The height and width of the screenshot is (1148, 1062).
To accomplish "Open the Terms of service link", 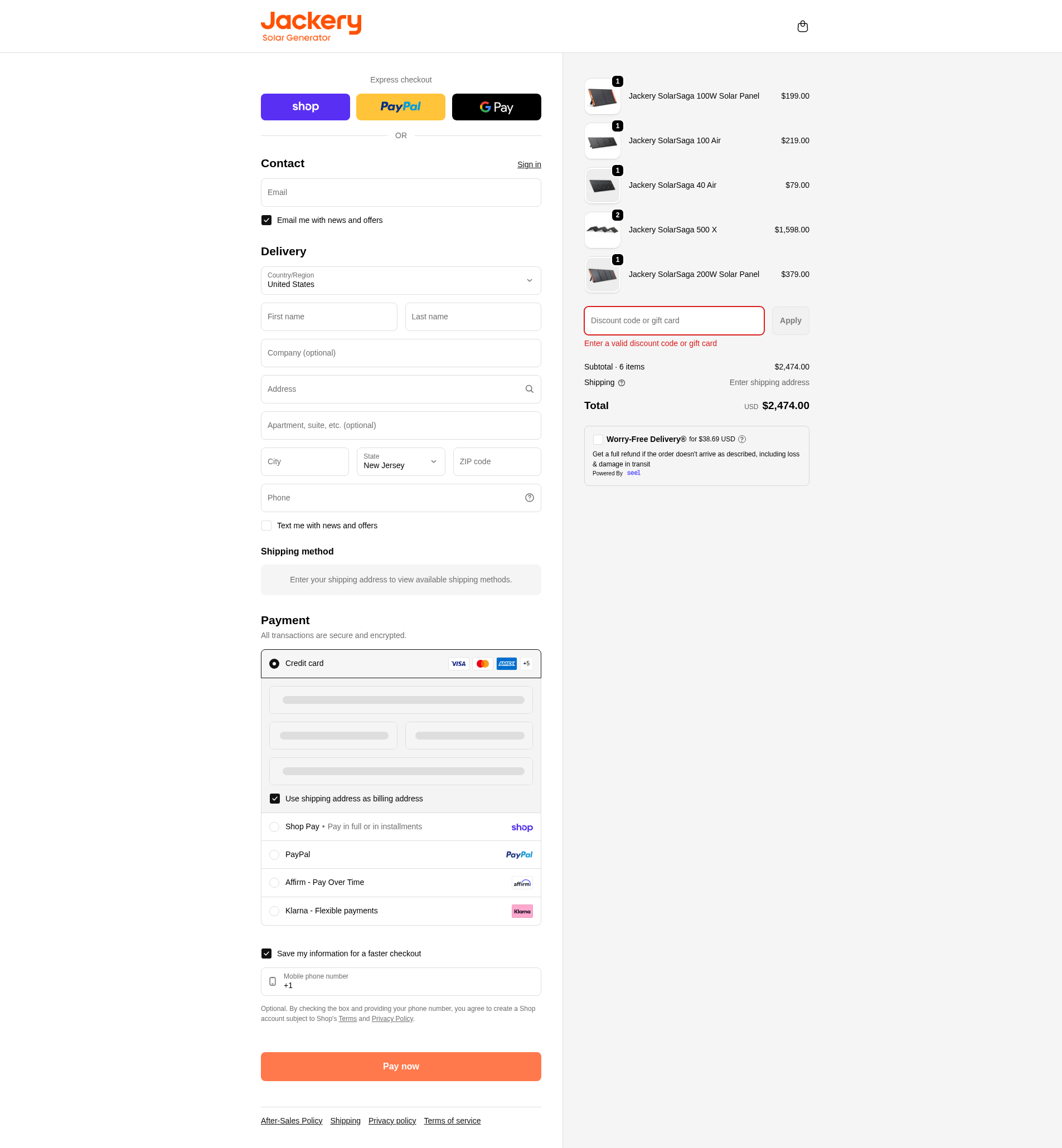I will click(452, 1121).
